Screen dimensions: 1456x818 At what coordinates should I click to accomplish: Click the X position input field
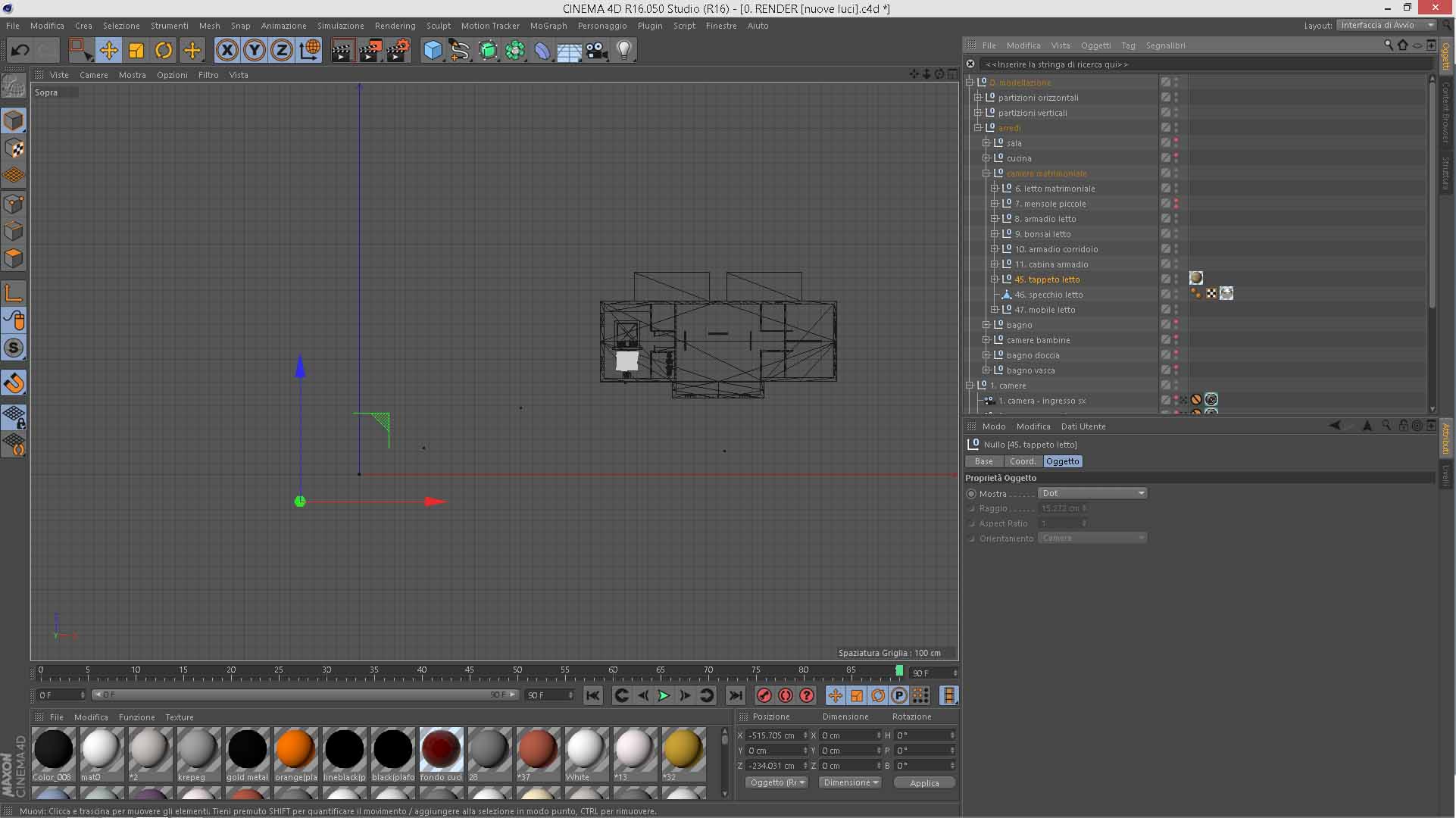pyautogui.click(x=773, y=735)
